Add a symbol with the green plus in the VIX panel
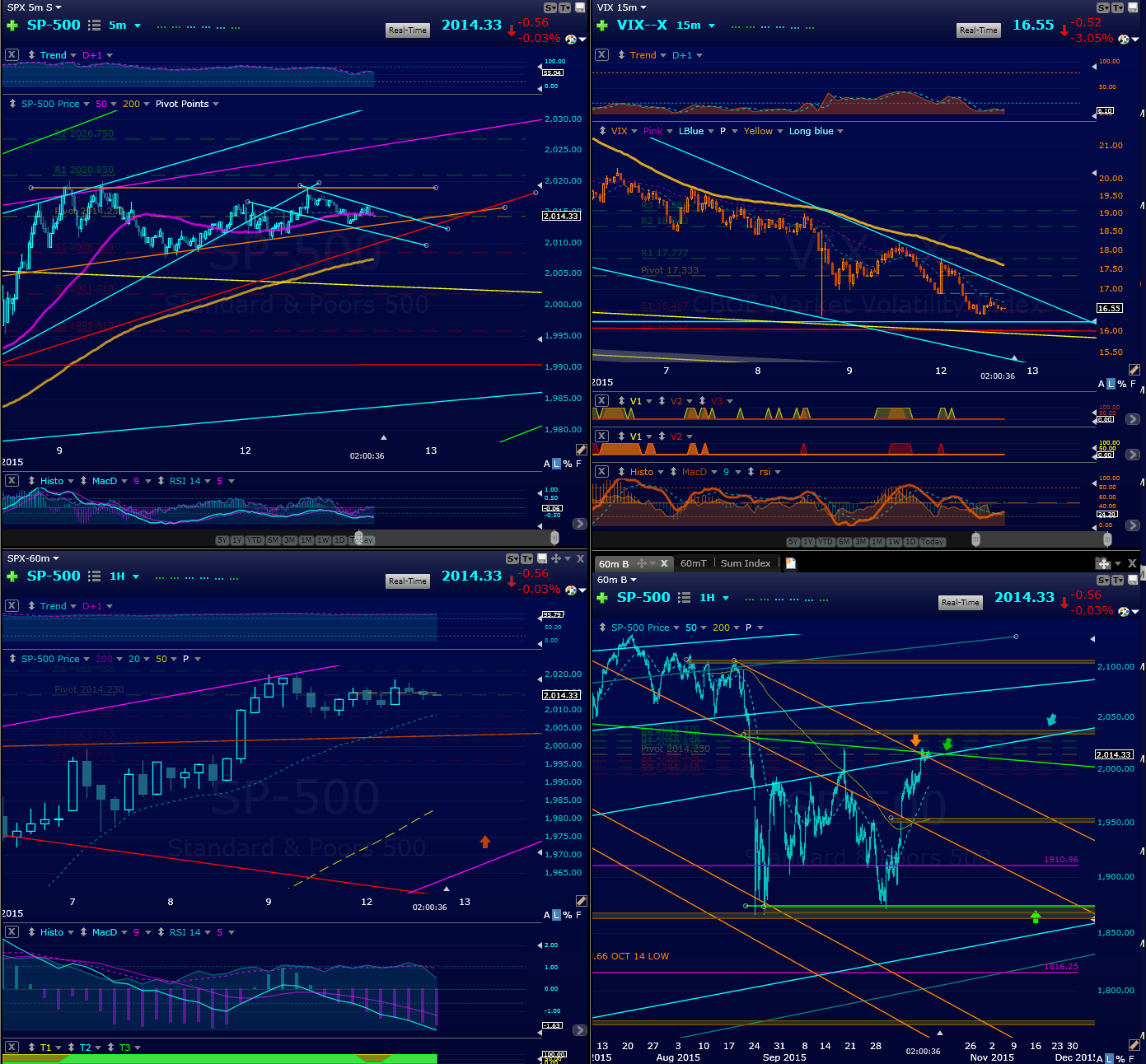The image size is (1146, 1064). click(602, 26)
